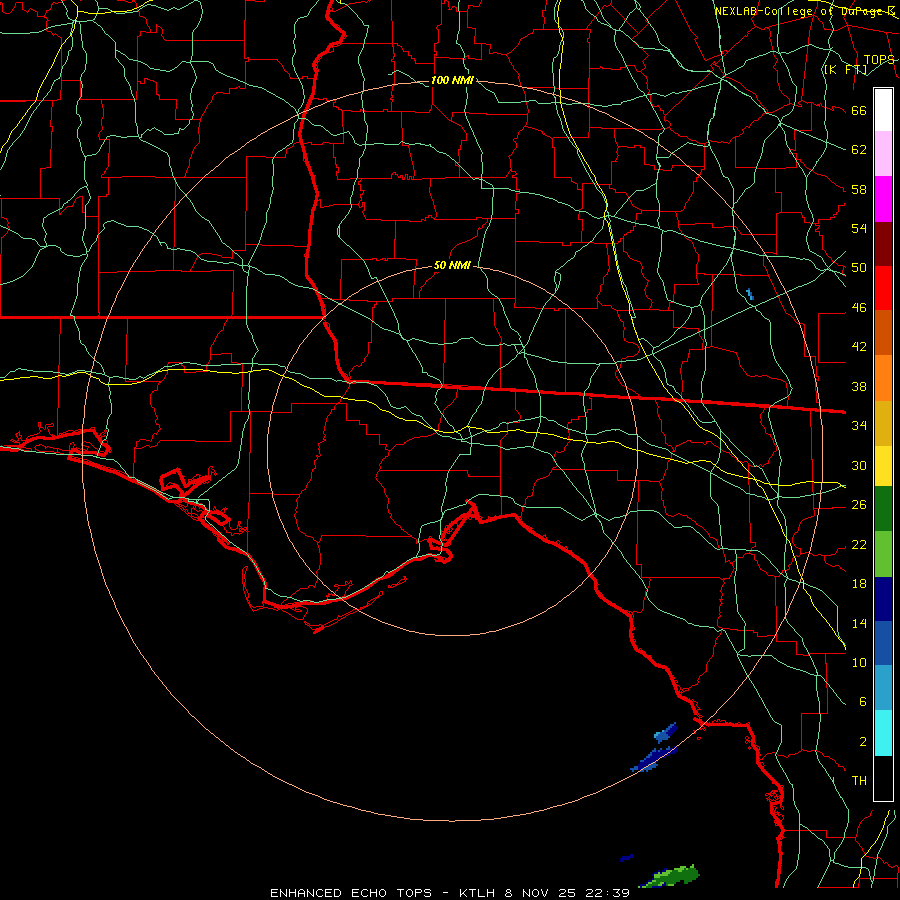Click the '38' legend value

coord(859,386)
